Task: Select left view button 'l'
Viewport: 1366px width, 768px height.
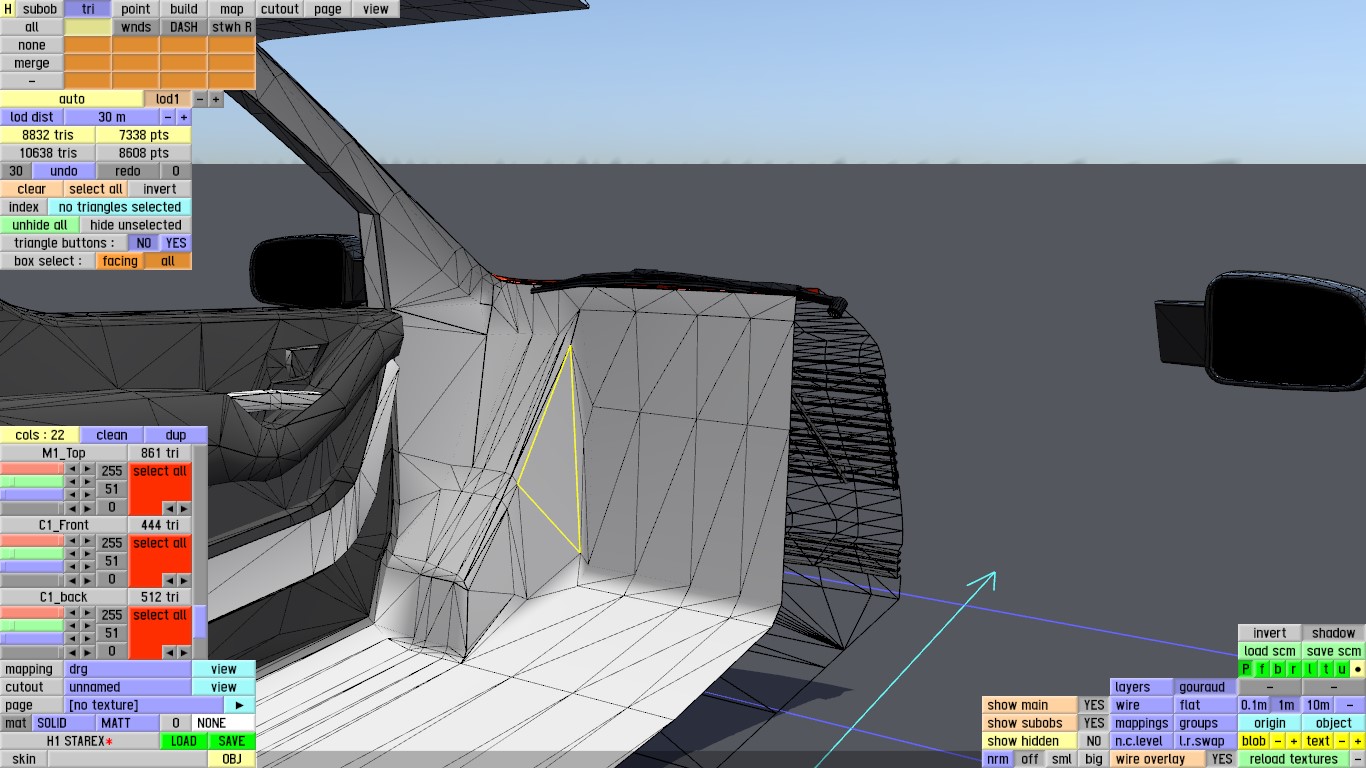Action: 1310,669
